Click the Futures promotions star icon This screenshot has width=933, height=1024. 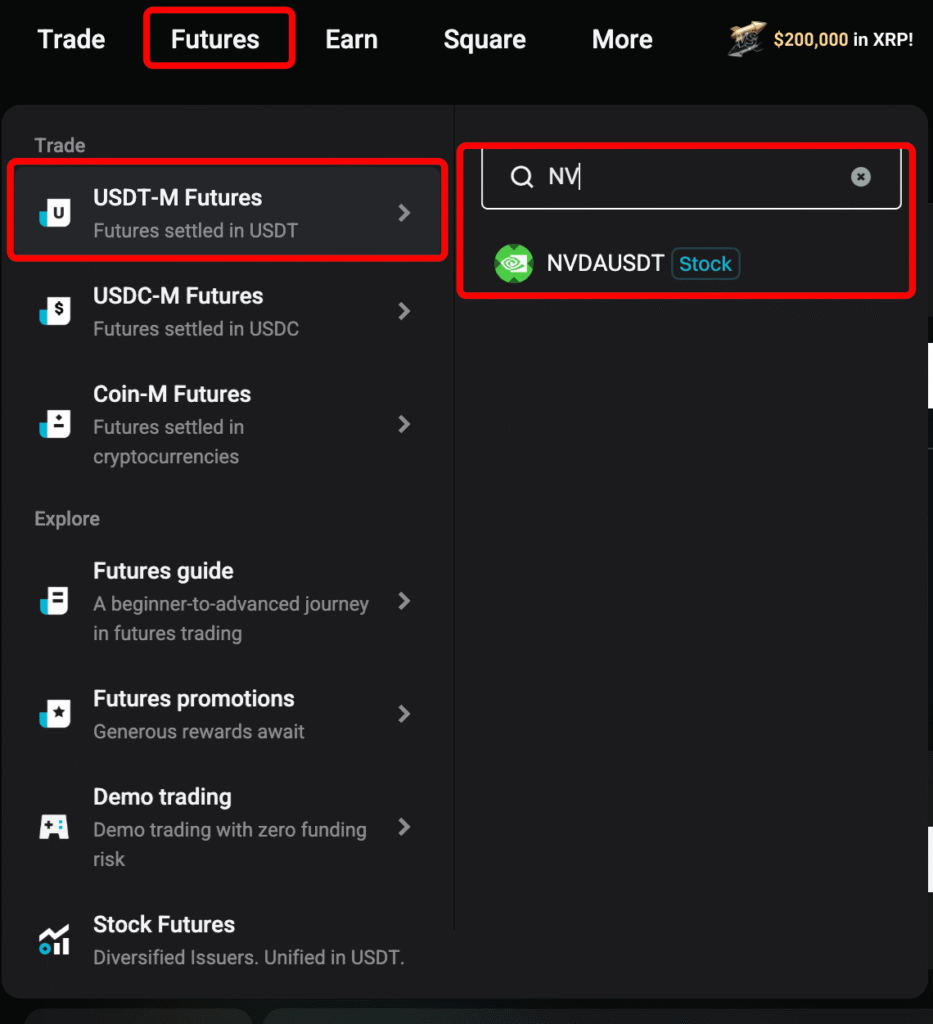(55, 714)
